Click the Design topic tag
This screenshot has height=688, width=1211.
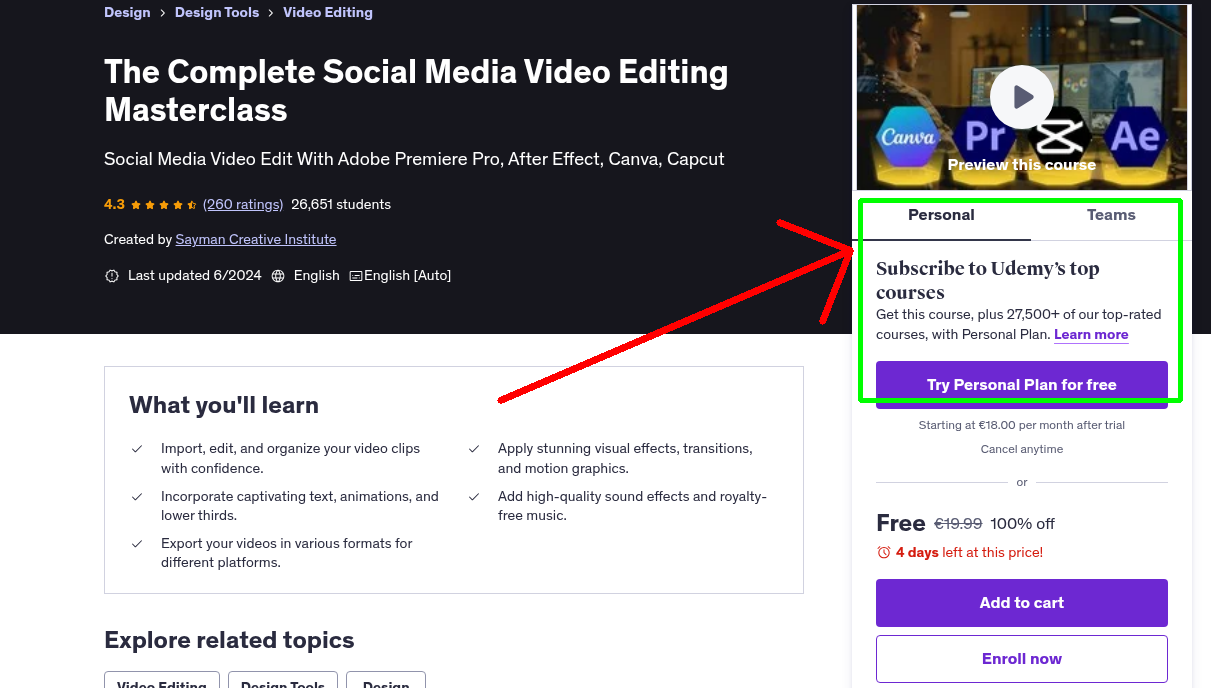coord(386,680)
